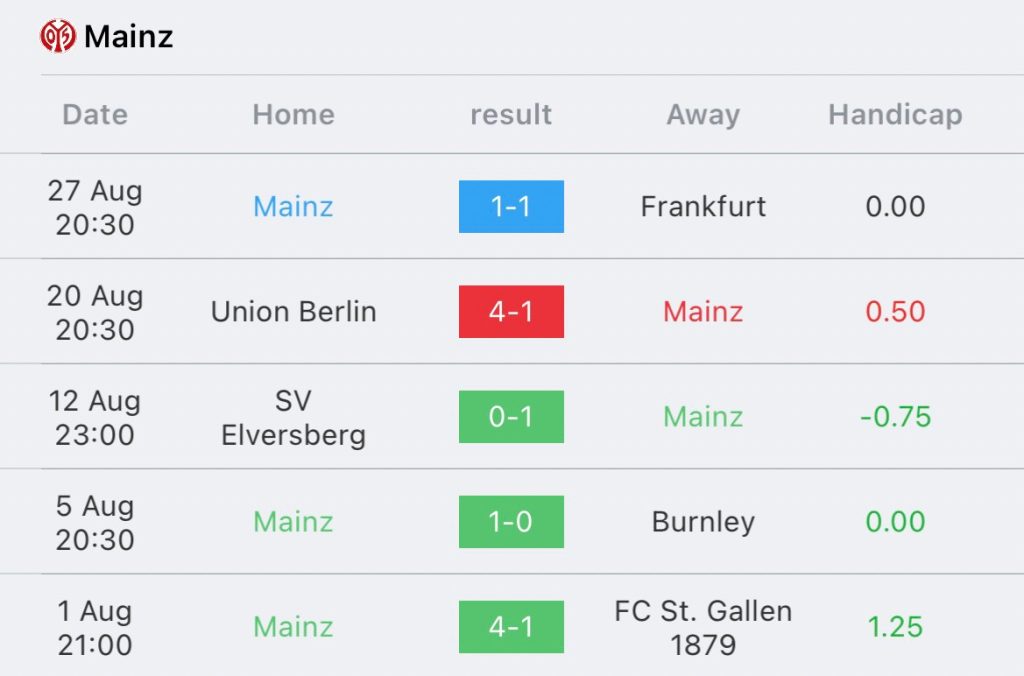Viewport: 1024px width, 676px height.
Task: Click the Away column header
Action: pyautogui.click(x=703, y=115)
